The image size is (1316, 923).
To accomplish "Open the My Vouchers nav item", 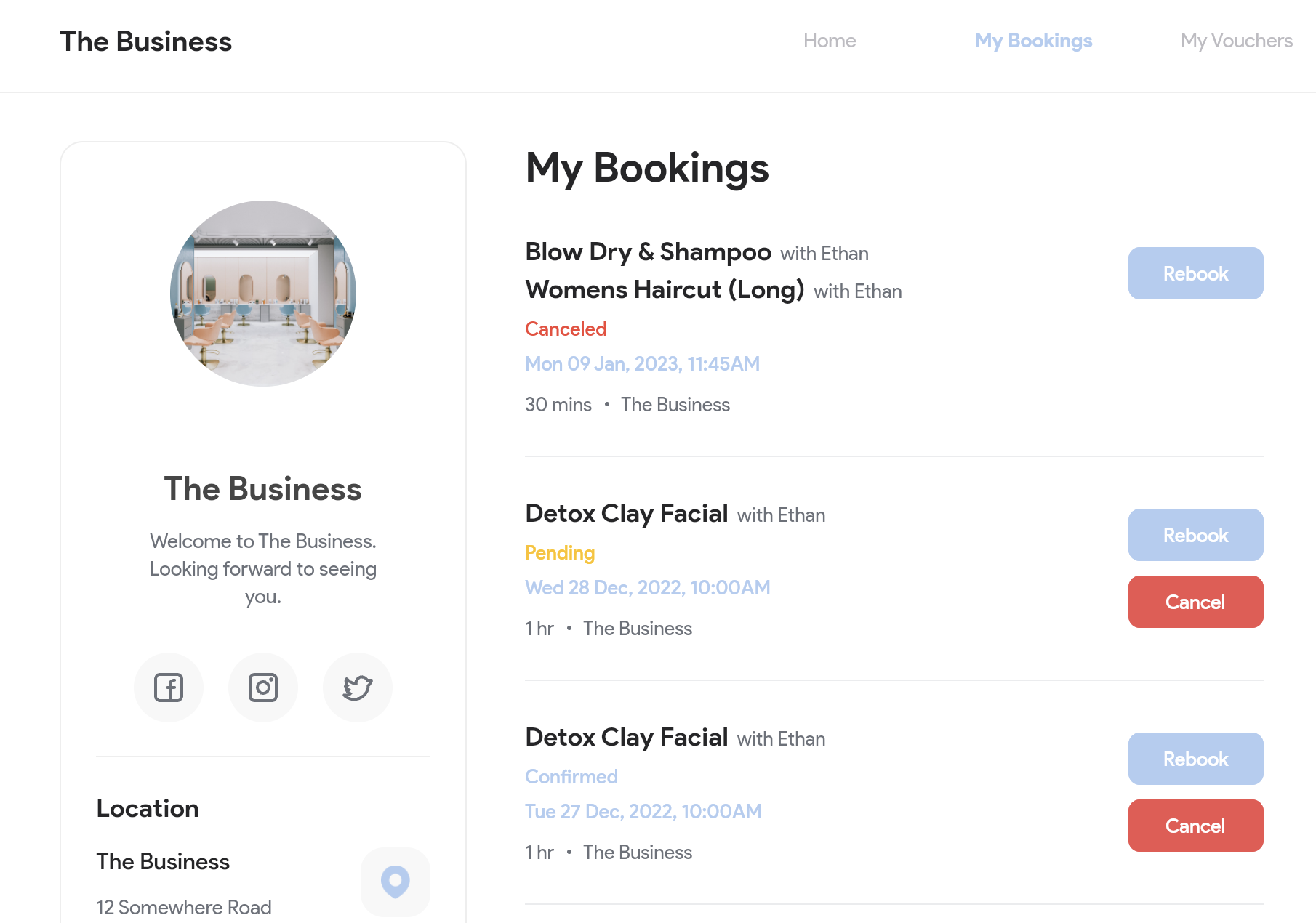I will (x=1237, y=41).
